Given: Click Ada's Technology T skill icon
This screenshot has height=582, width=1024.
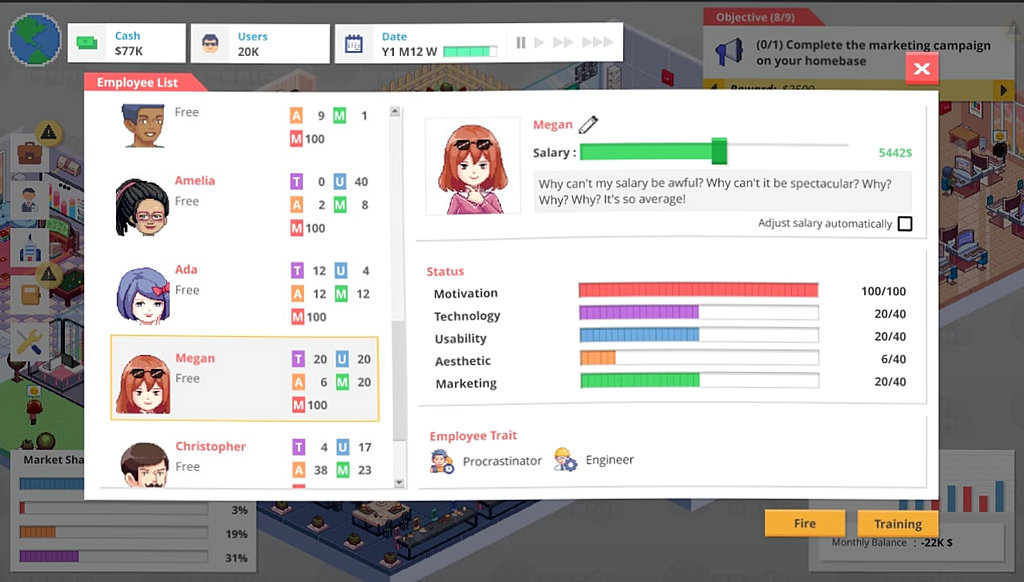Looking at the screenshot, I should 297,270.
